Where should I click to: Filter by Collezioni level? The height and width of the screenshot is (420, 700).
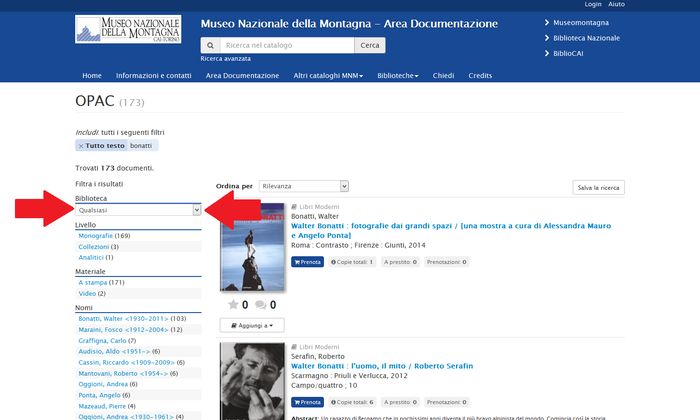pos(94,247)
